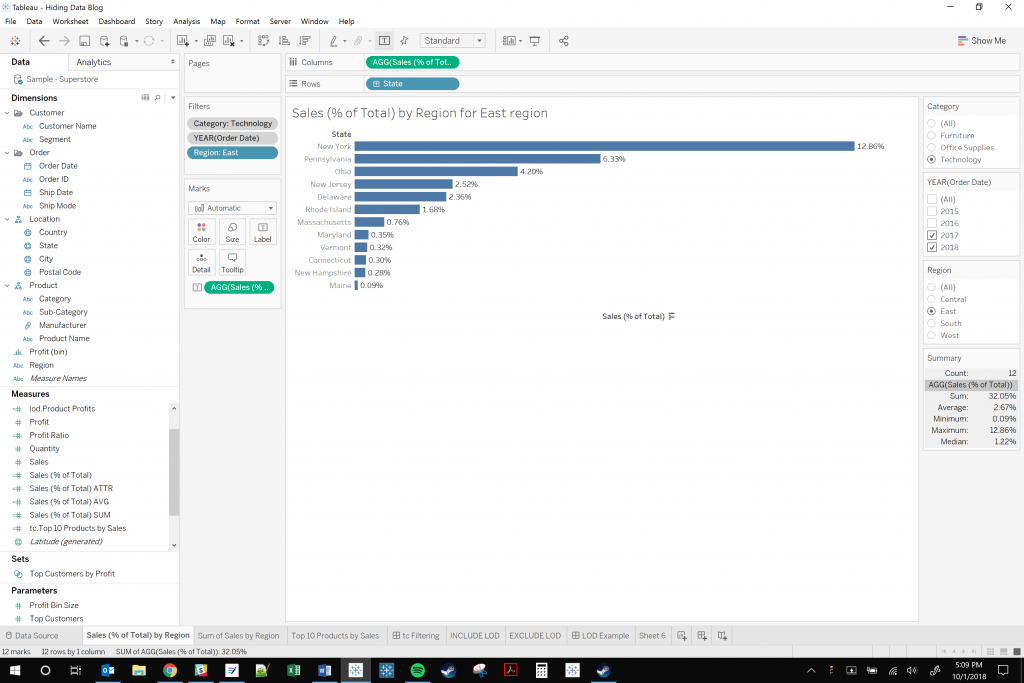Switch to the Analytics pane tab
Screen dimensions: 1024x683
[96, 61]
